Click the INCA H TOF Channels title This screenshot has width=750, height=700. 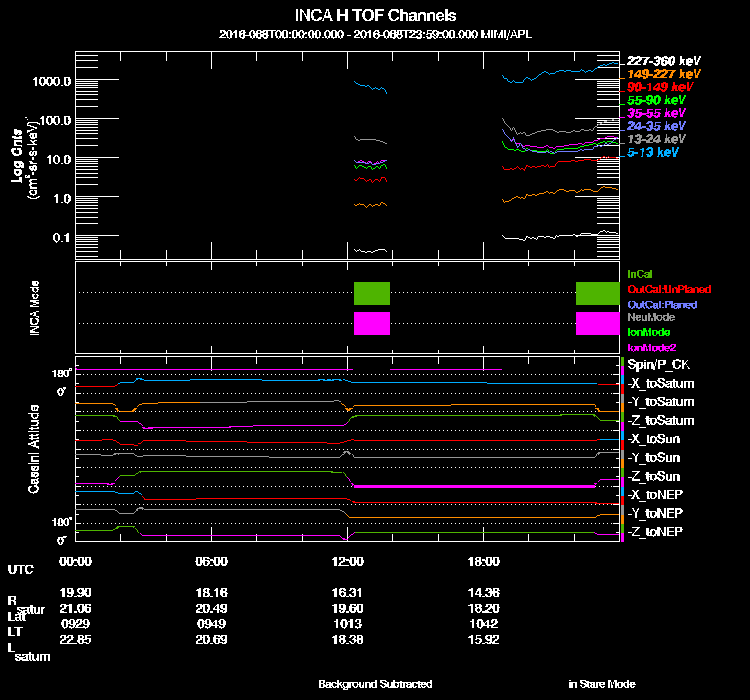pyautogui.click(x=375, y=16)
